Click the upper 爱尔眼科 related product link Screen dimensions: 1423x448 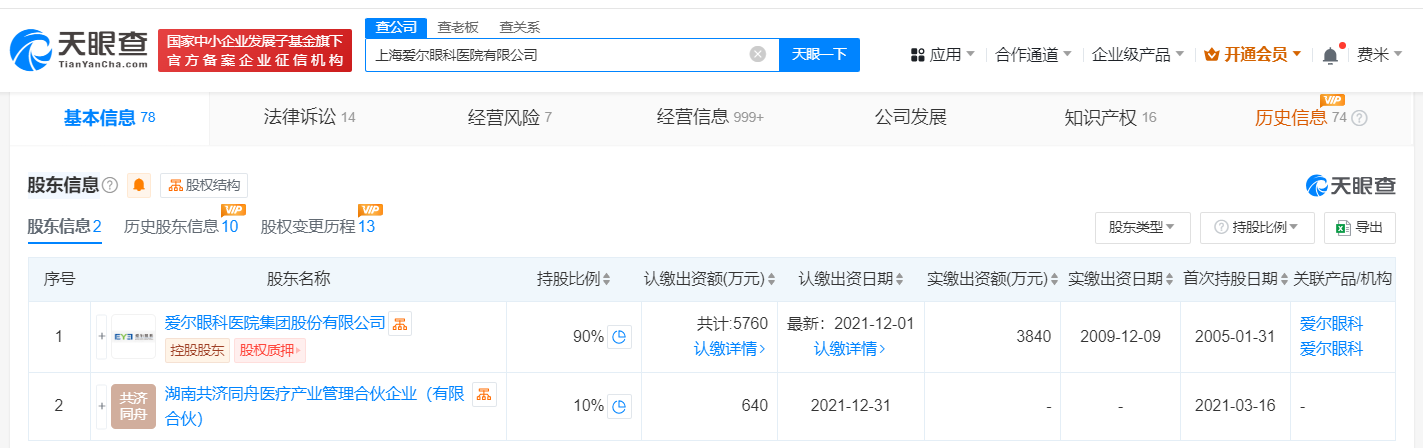[x=1331, y=324]
